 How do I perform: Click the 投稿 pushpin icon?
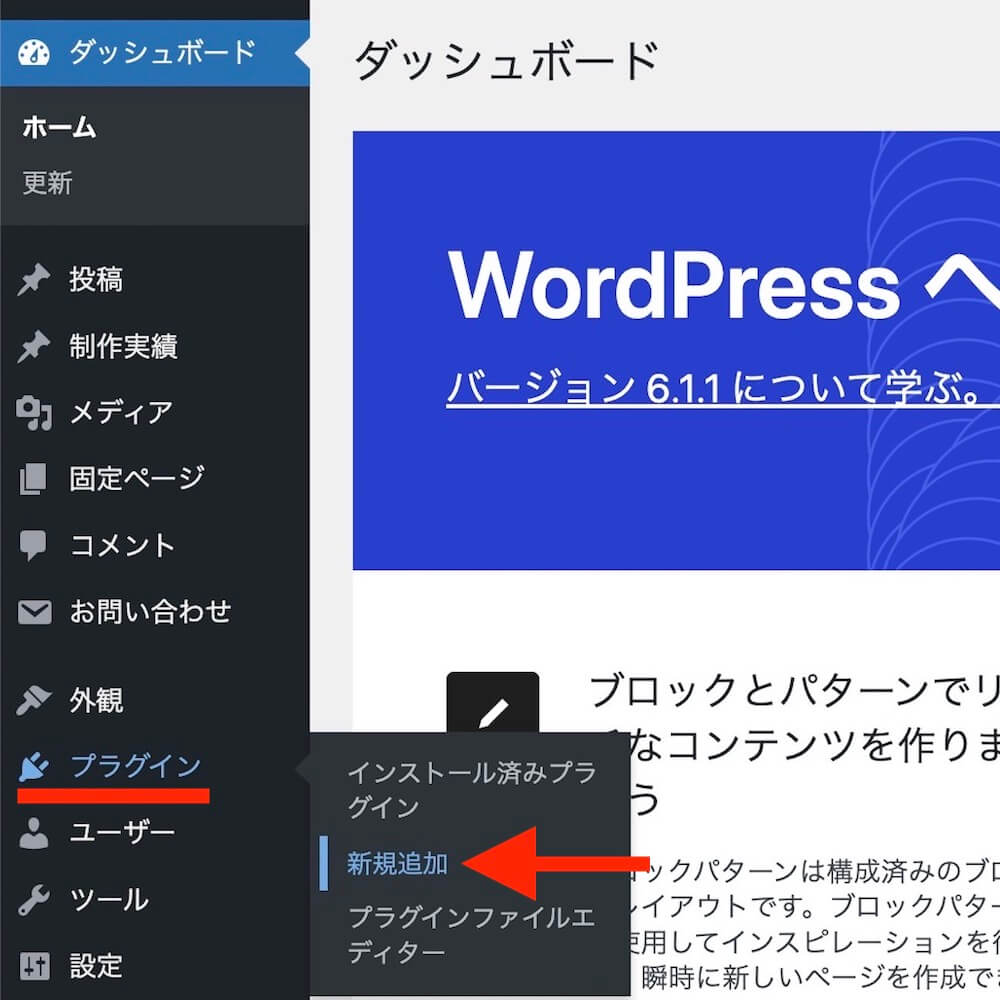[34, 279]
